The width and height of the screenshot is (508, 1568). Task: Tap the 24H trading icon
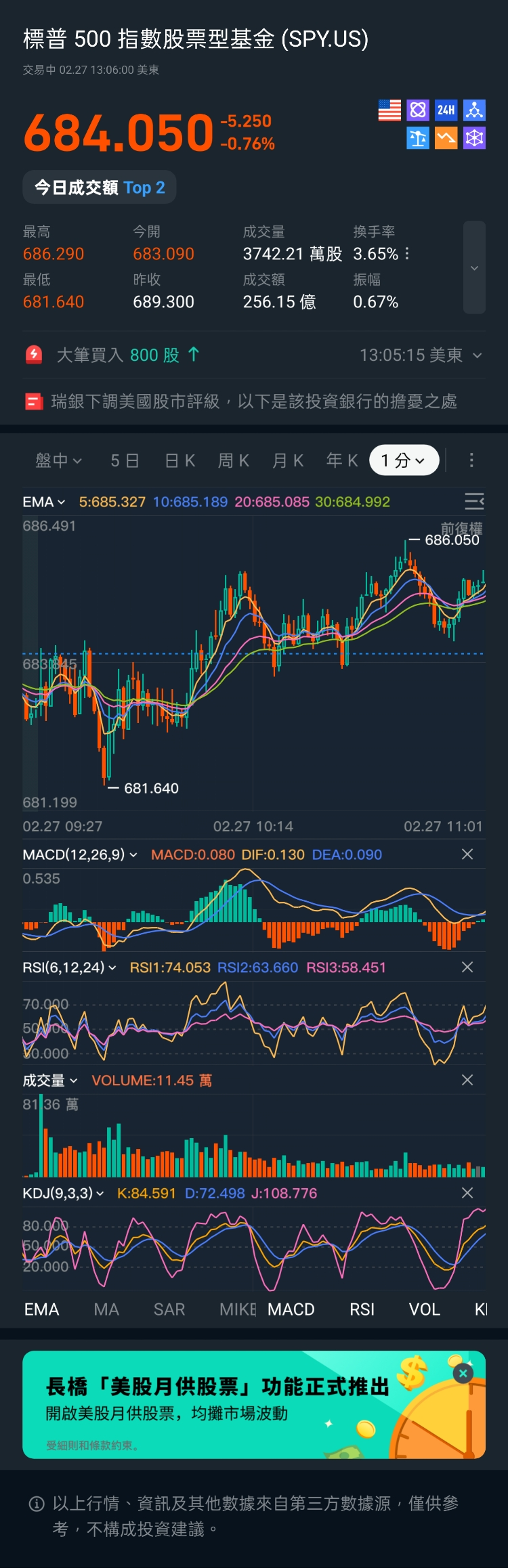click(x=446, y=110)
